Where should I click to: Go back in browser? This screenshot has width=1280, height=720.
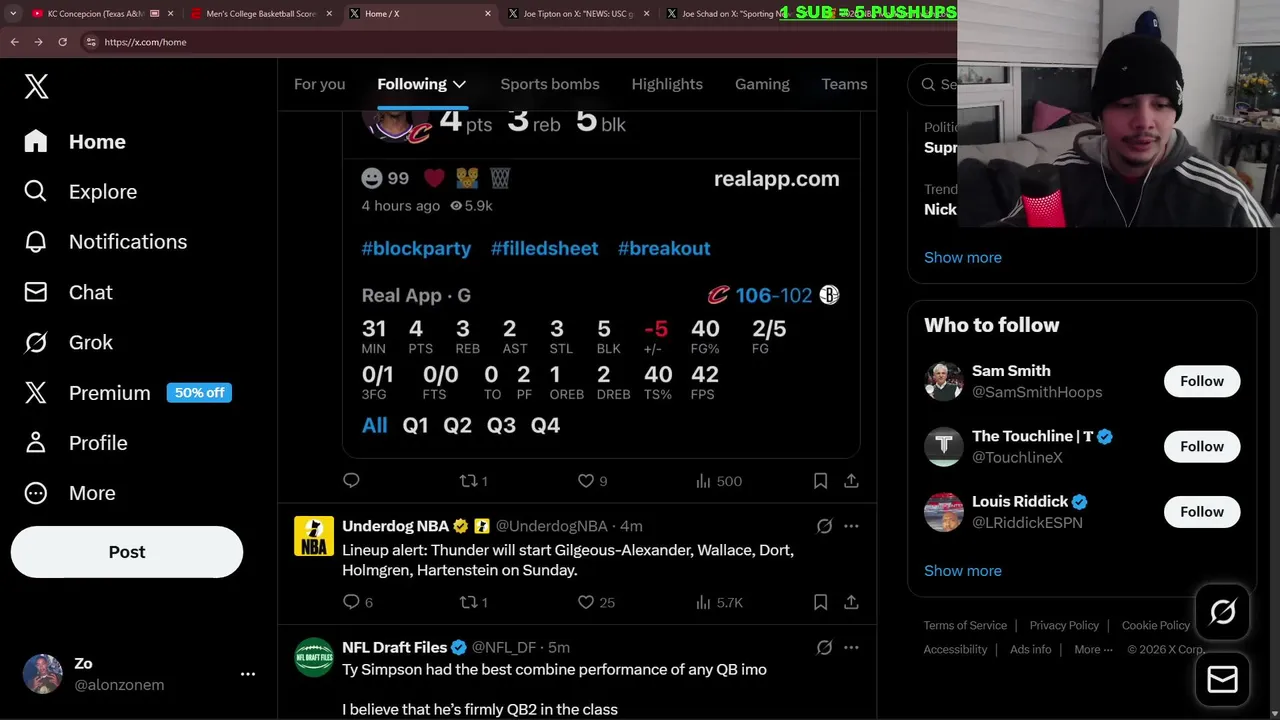14,42
